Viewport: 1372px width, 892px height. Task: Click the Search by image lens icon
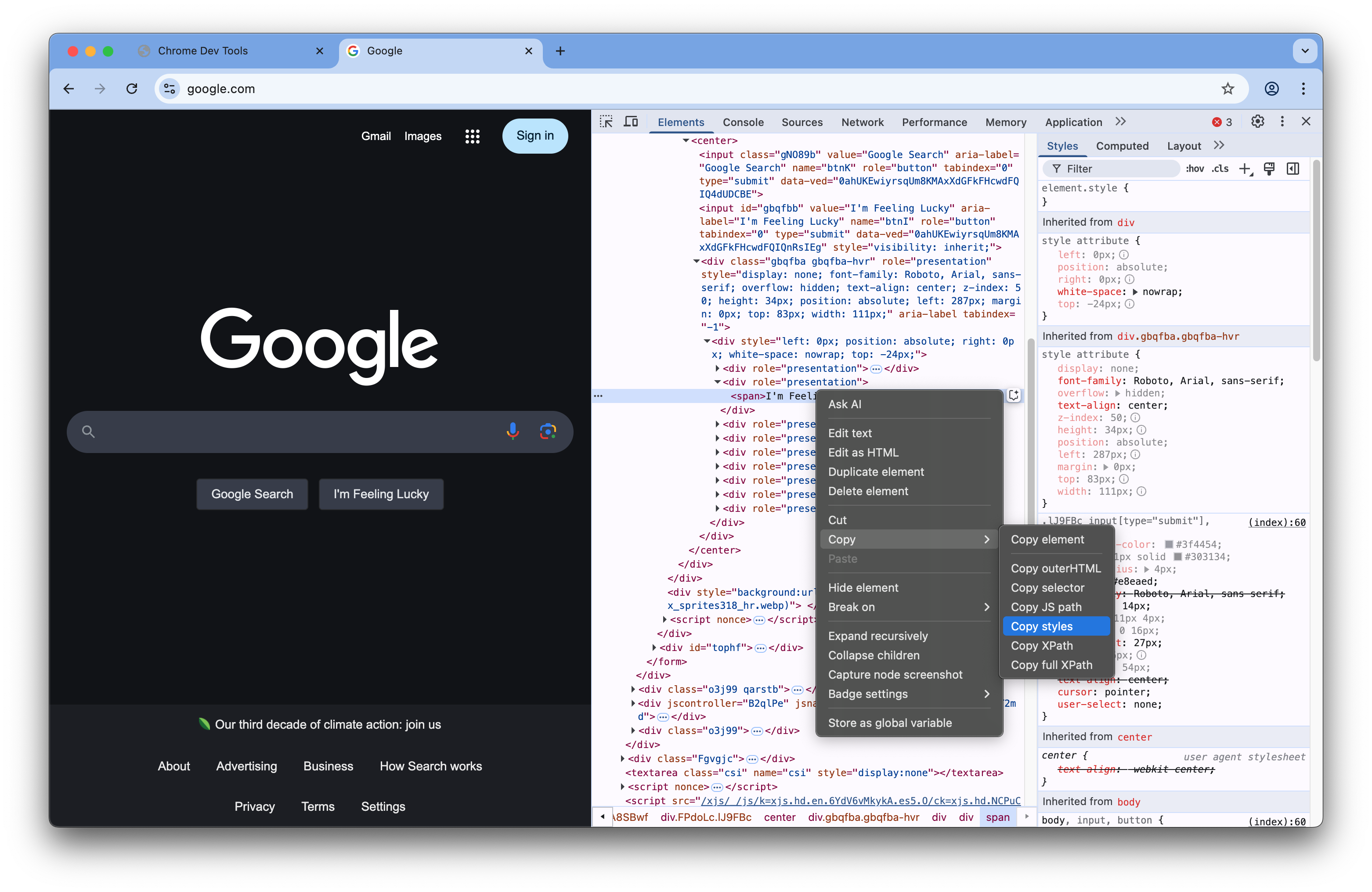tap(548, 431)
